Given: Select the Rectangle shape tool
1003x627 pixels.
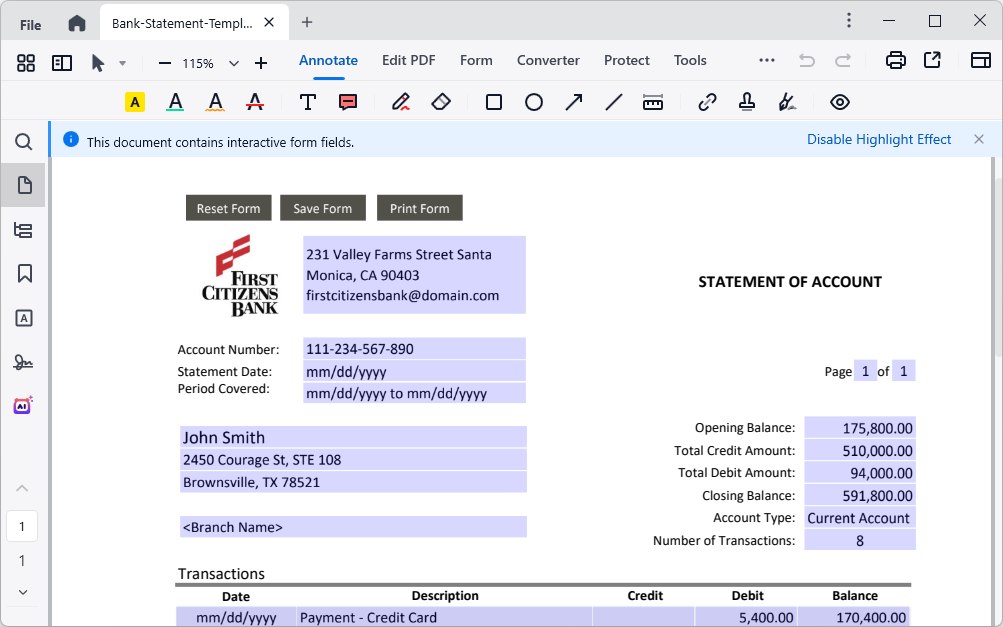Looking at the screenshot, I should tap(493, 101).
